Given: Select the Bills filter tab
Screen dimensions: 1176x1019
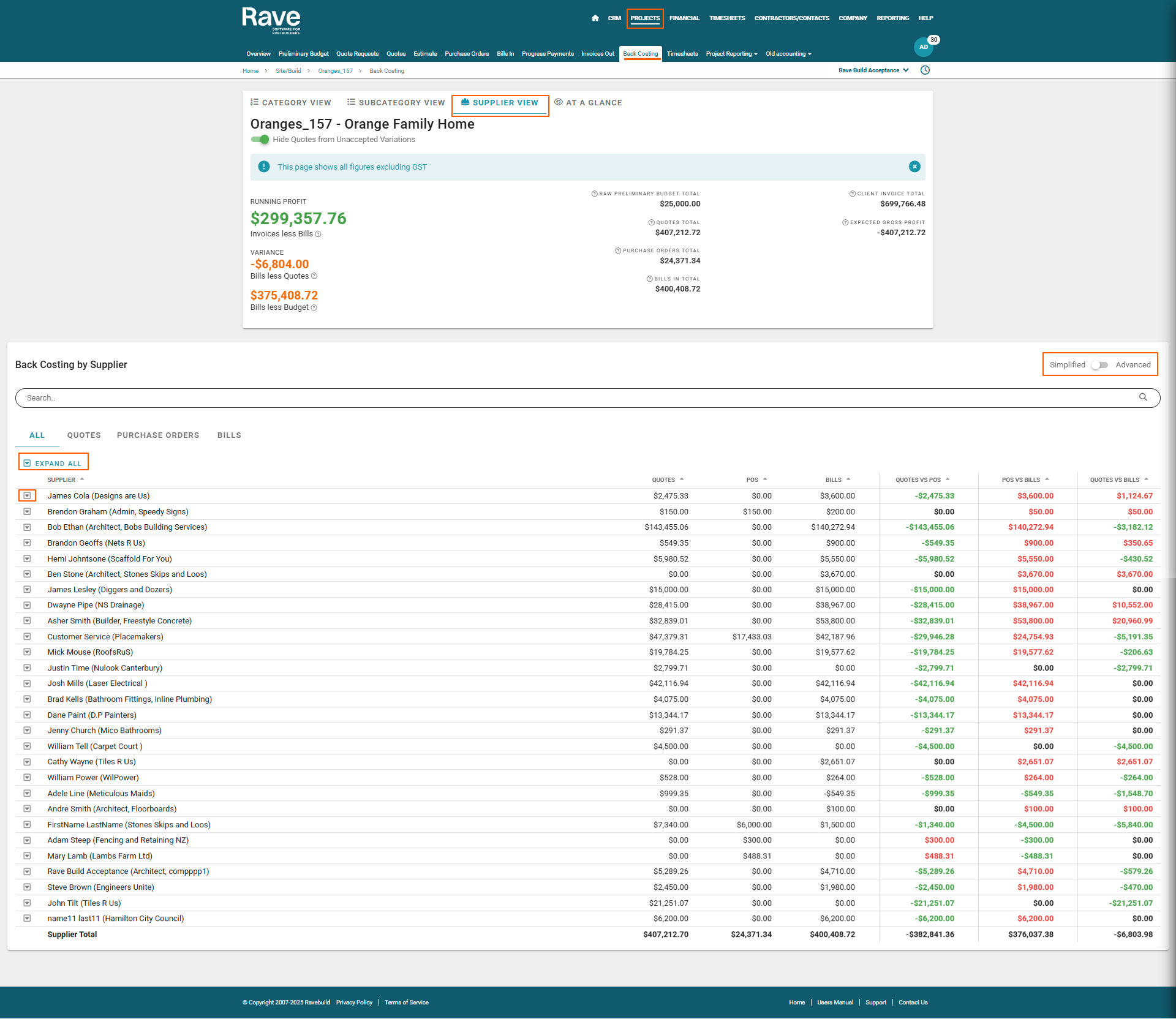Looking at the screenshot, I should coord(229,435).
